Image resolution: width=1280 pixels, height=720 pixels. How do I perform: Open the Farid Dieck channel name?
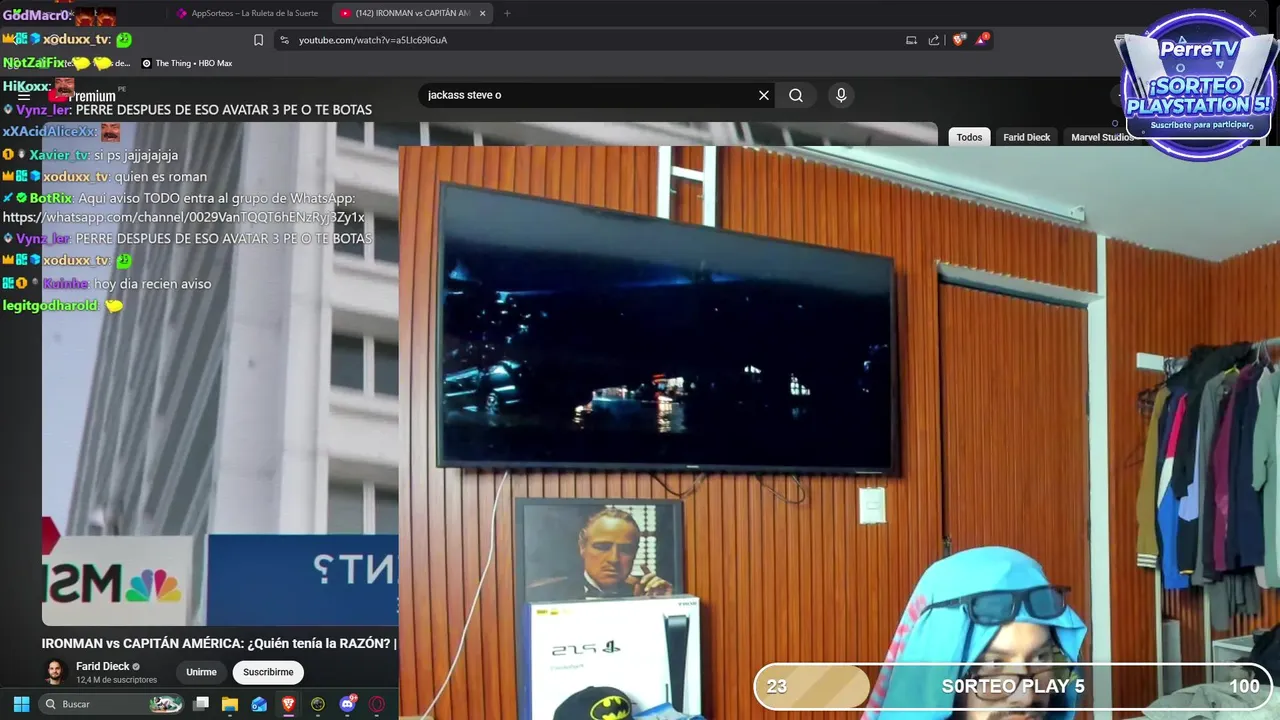point(102,666)
